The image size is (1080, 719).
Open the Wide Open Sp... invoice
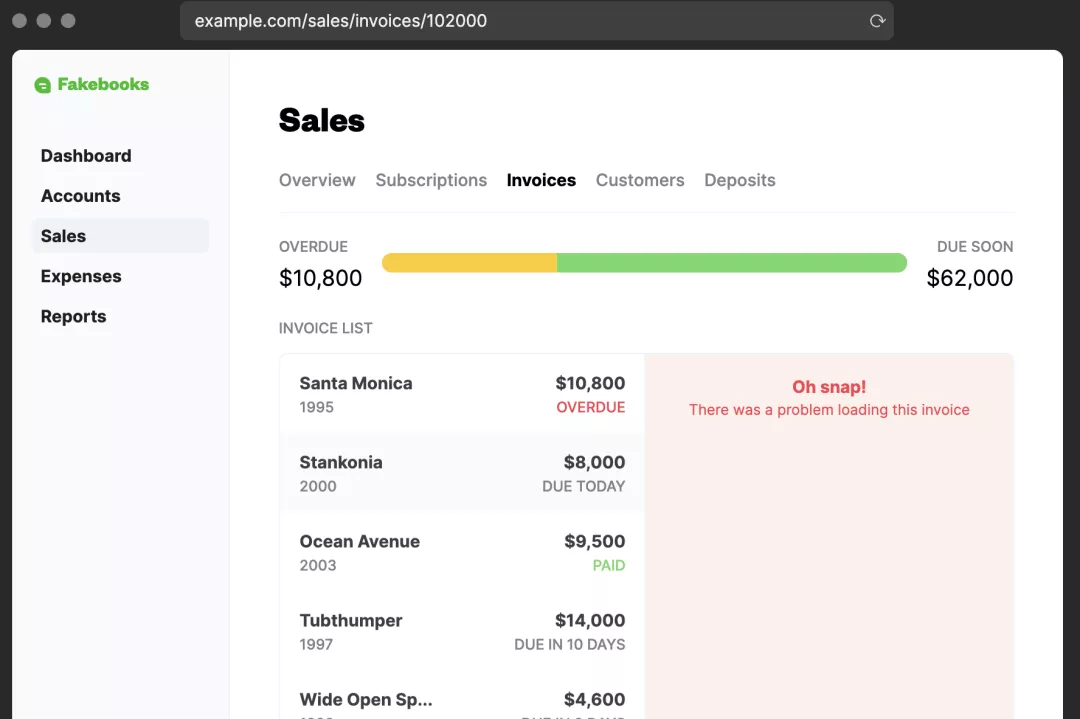pyautogui.click(x=462, y=697)
